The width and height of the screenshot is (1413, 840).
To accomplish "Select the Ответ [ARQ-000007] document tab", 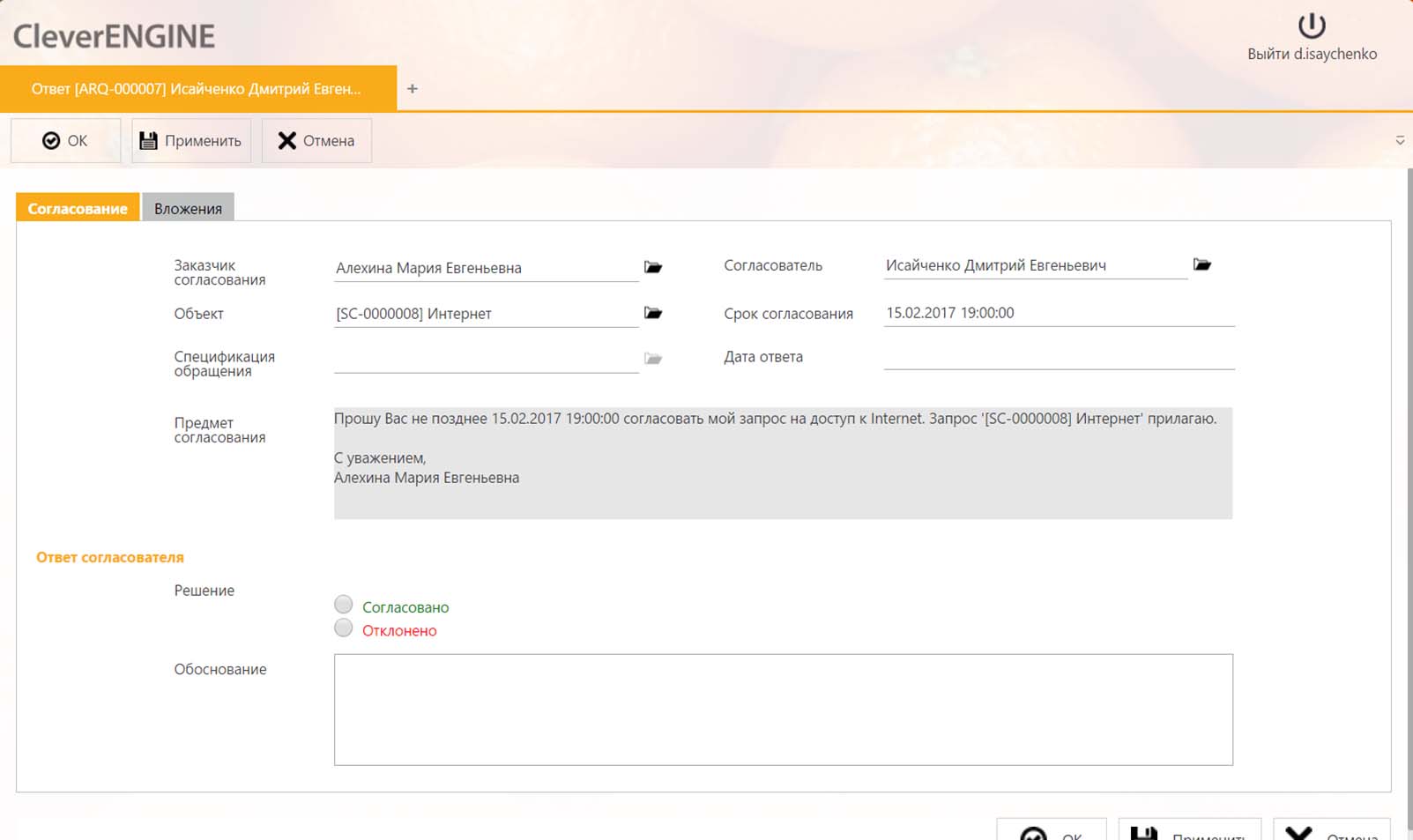I will tap(197, 88).
